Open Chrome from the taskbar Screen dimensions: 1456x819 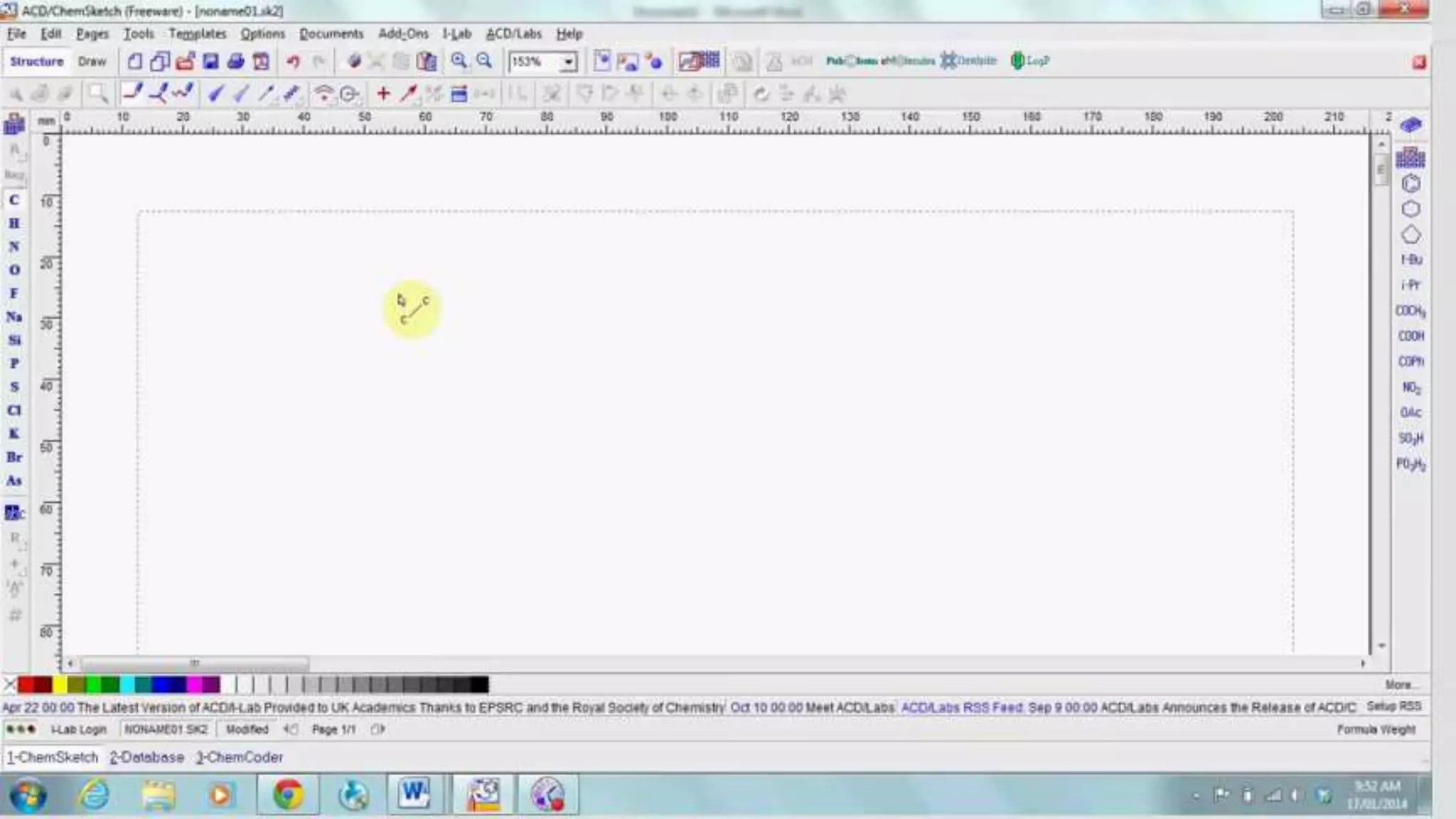(x=288, y=794)
